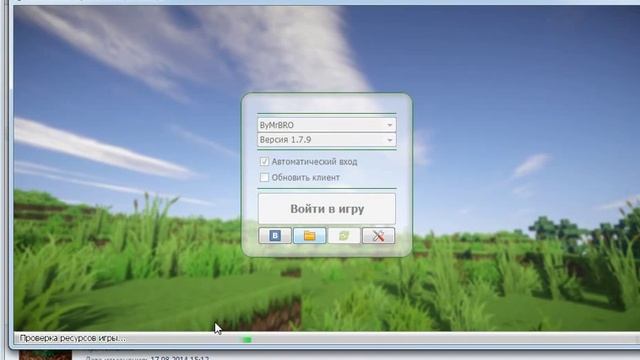Click the thumbnail in the window behind
The image size is (640, 360).
click(45, 355)
